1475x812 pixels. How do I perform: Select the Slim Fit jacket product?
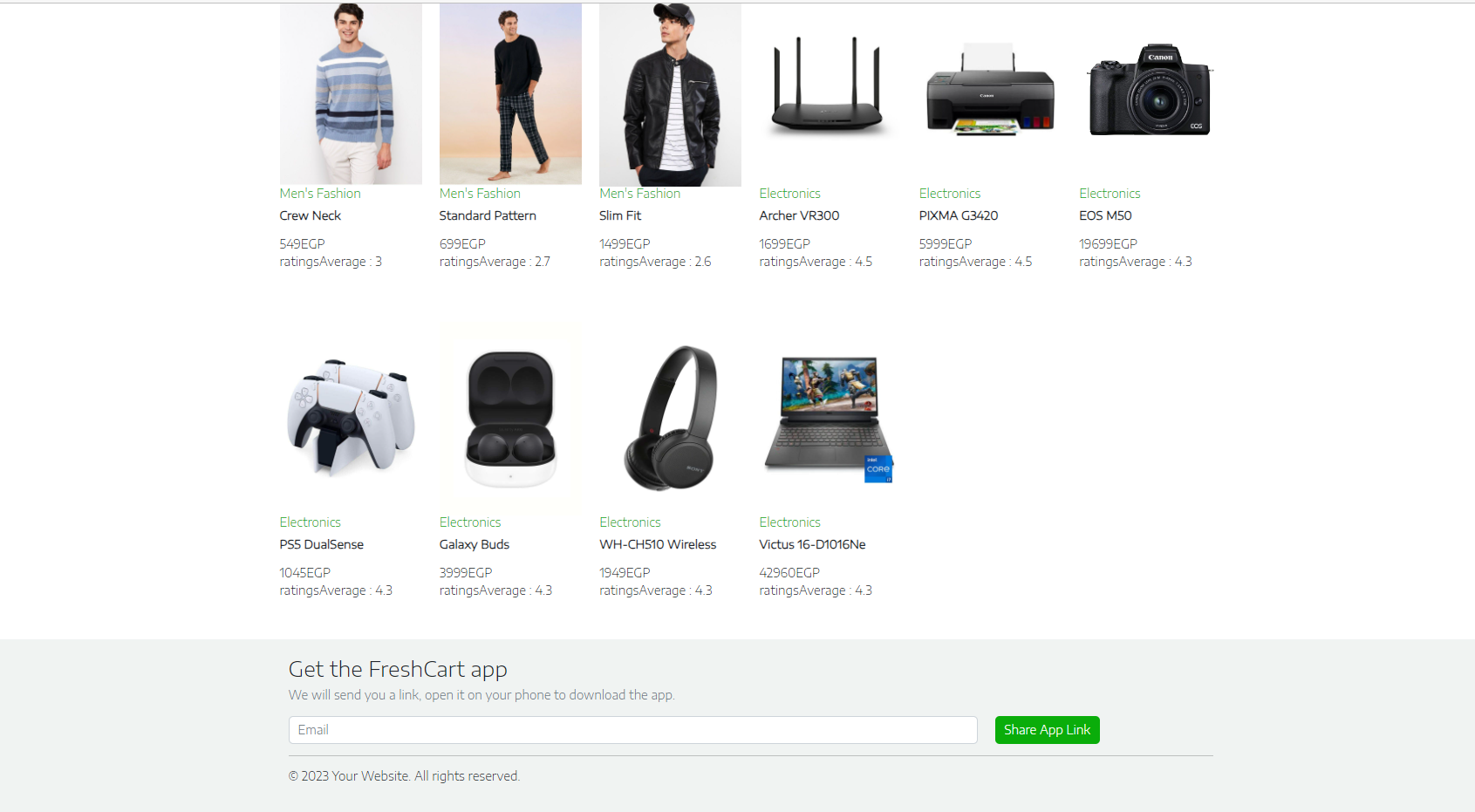click(620, 215)
